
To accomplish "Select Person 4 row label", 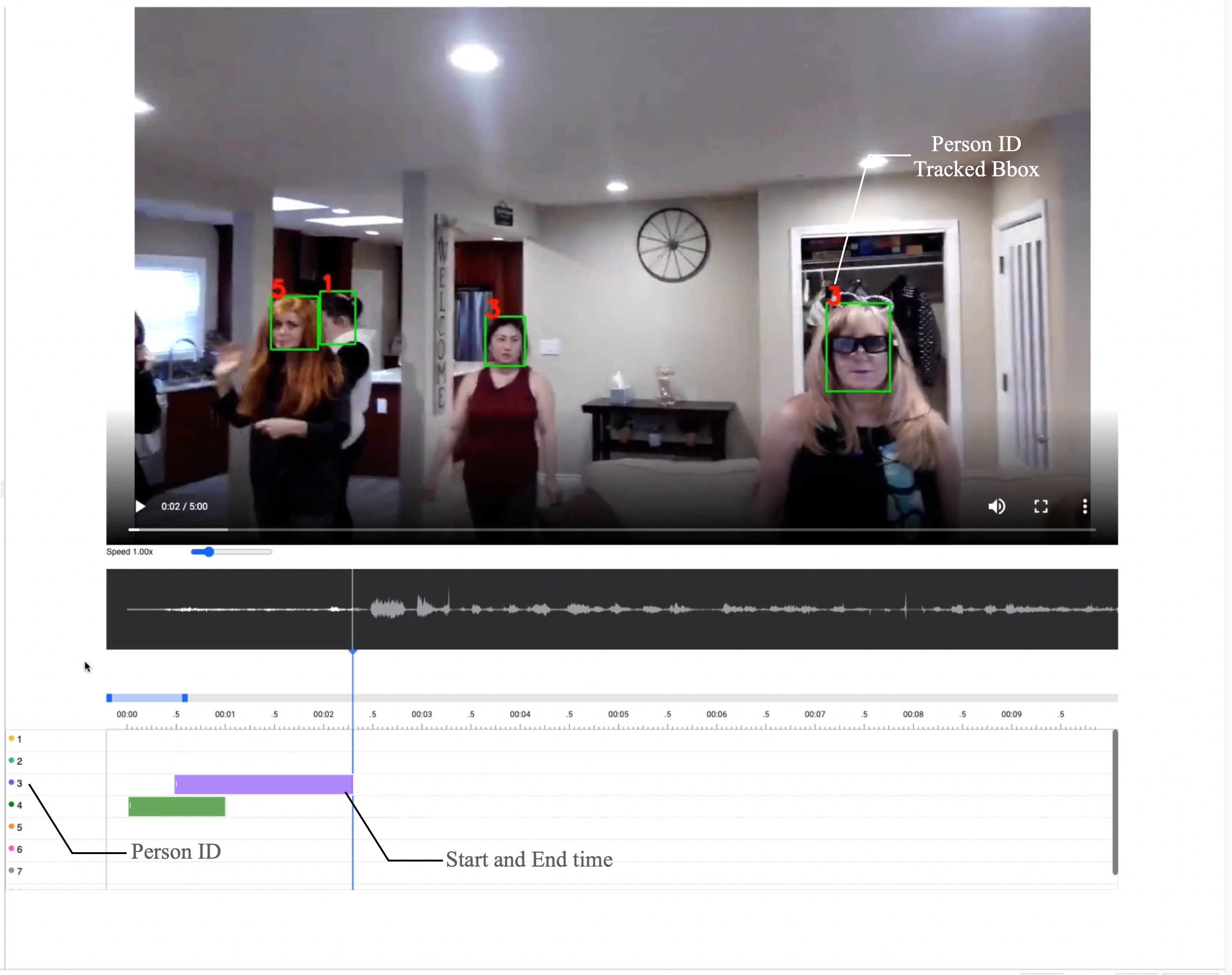I will click(x=18, y=805).
